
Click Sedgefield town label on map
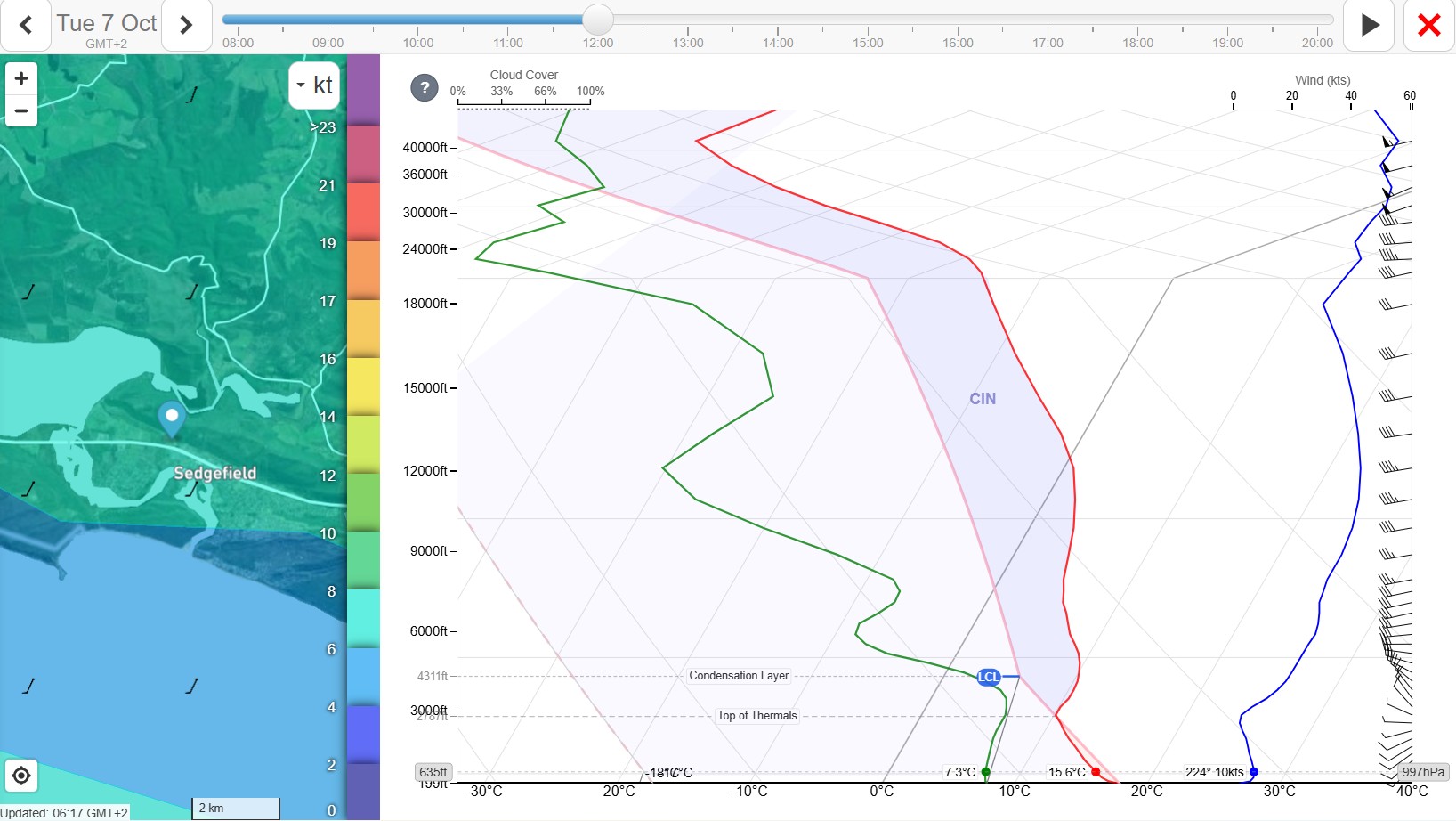(x=214, y=473)
